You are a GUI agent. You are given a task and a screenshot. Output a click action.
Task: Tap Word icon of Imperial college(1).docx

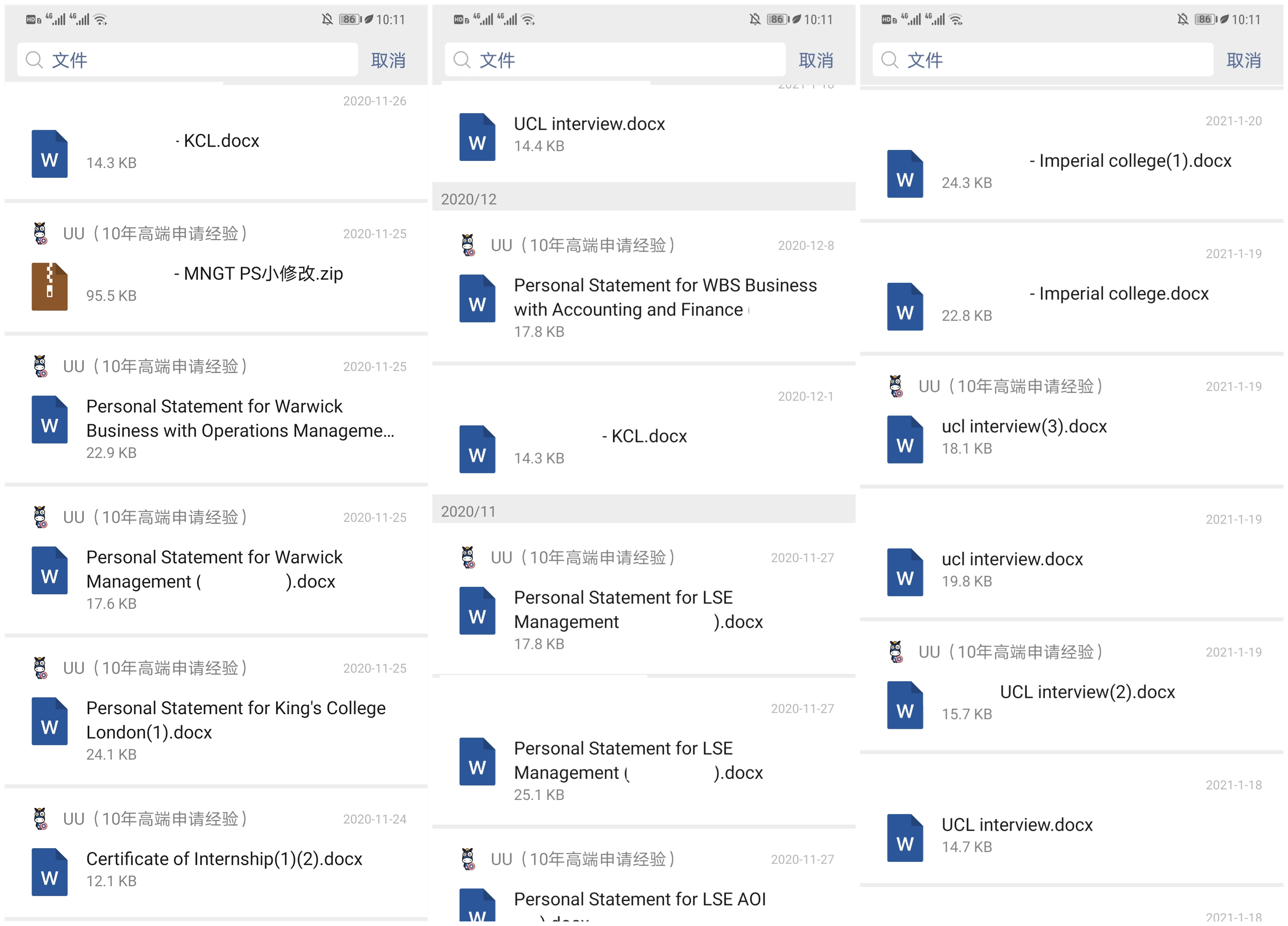(905, 174)
